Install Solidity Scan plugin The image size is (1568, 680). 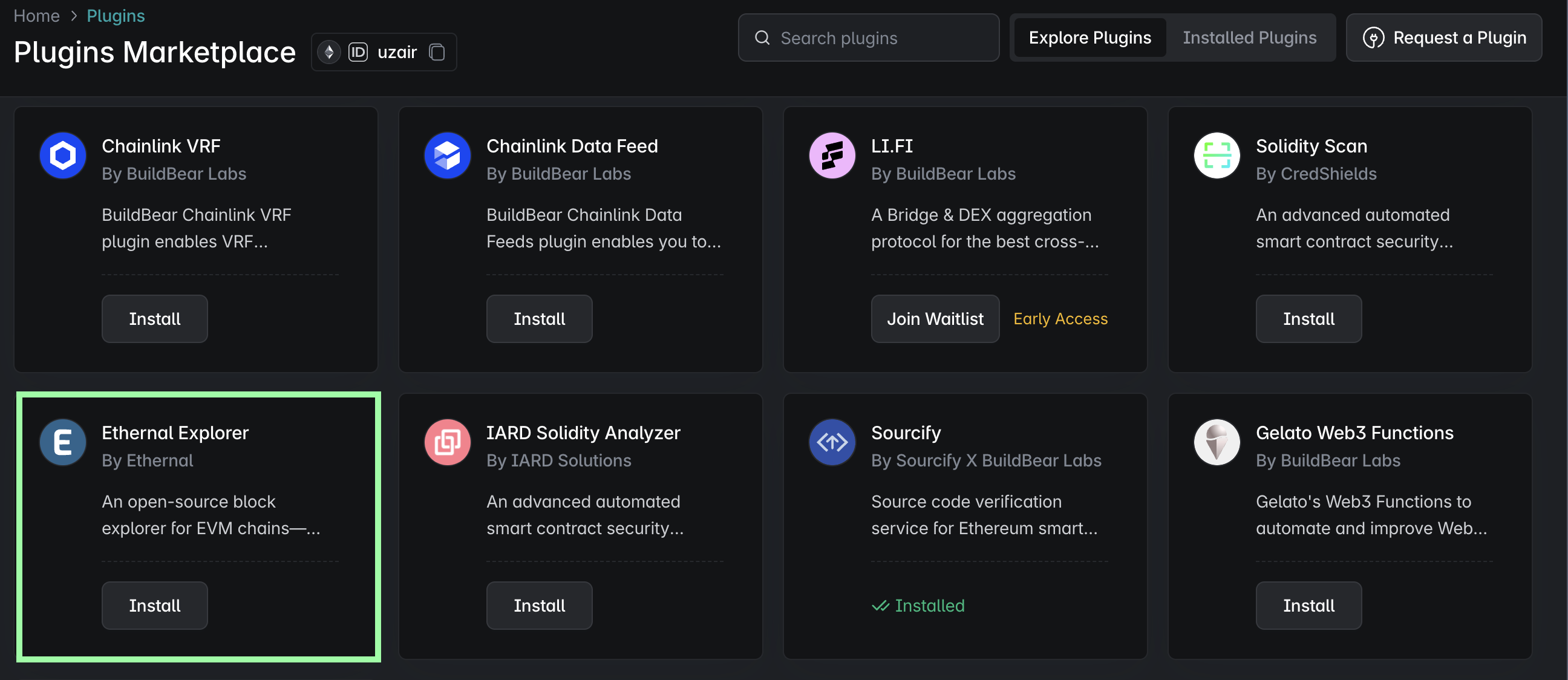coord(1308,319)
